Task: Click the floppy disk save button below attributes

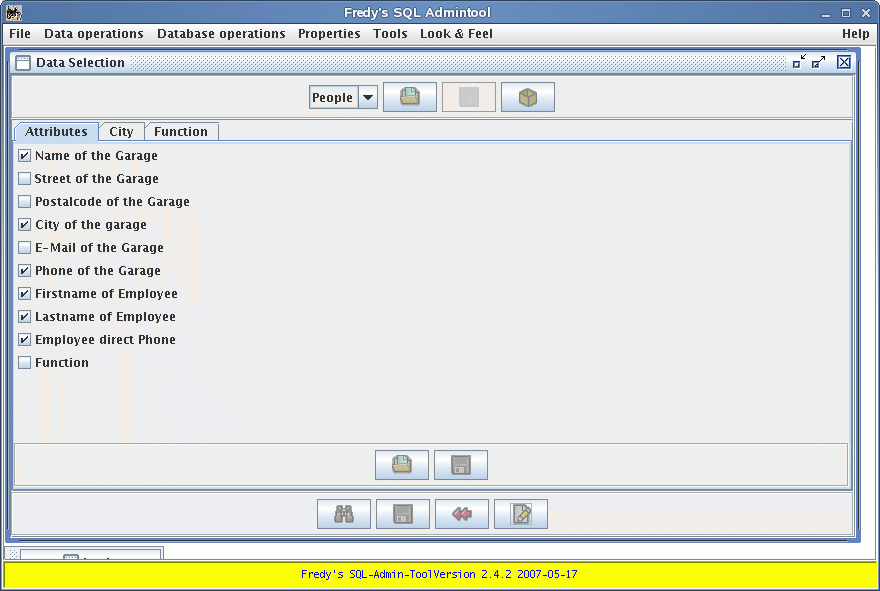Action: pyautogui.click(x=460, y=465)
